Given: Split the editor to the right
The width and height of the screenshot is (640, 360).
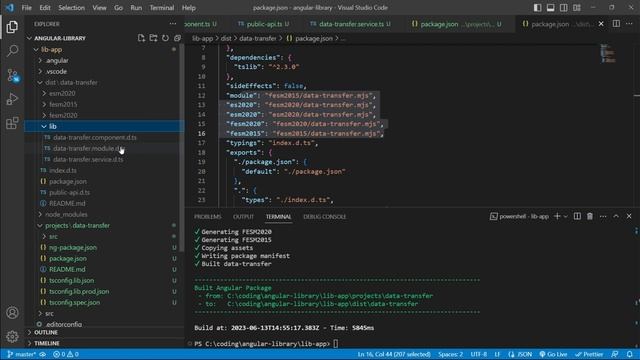Looking at the screenshot, I should click(616, 24).
